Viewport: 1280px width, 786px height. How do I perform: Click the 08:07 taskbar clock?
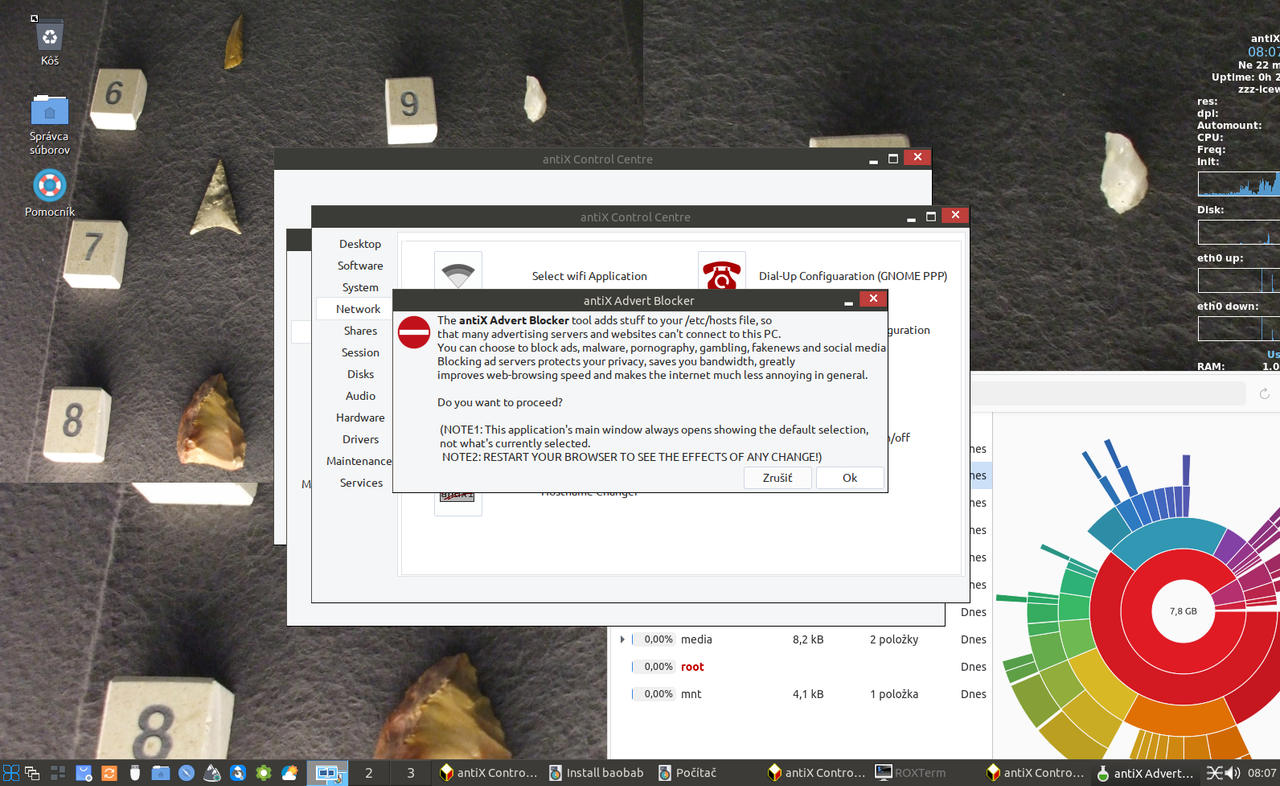[x=1262, y=773]
